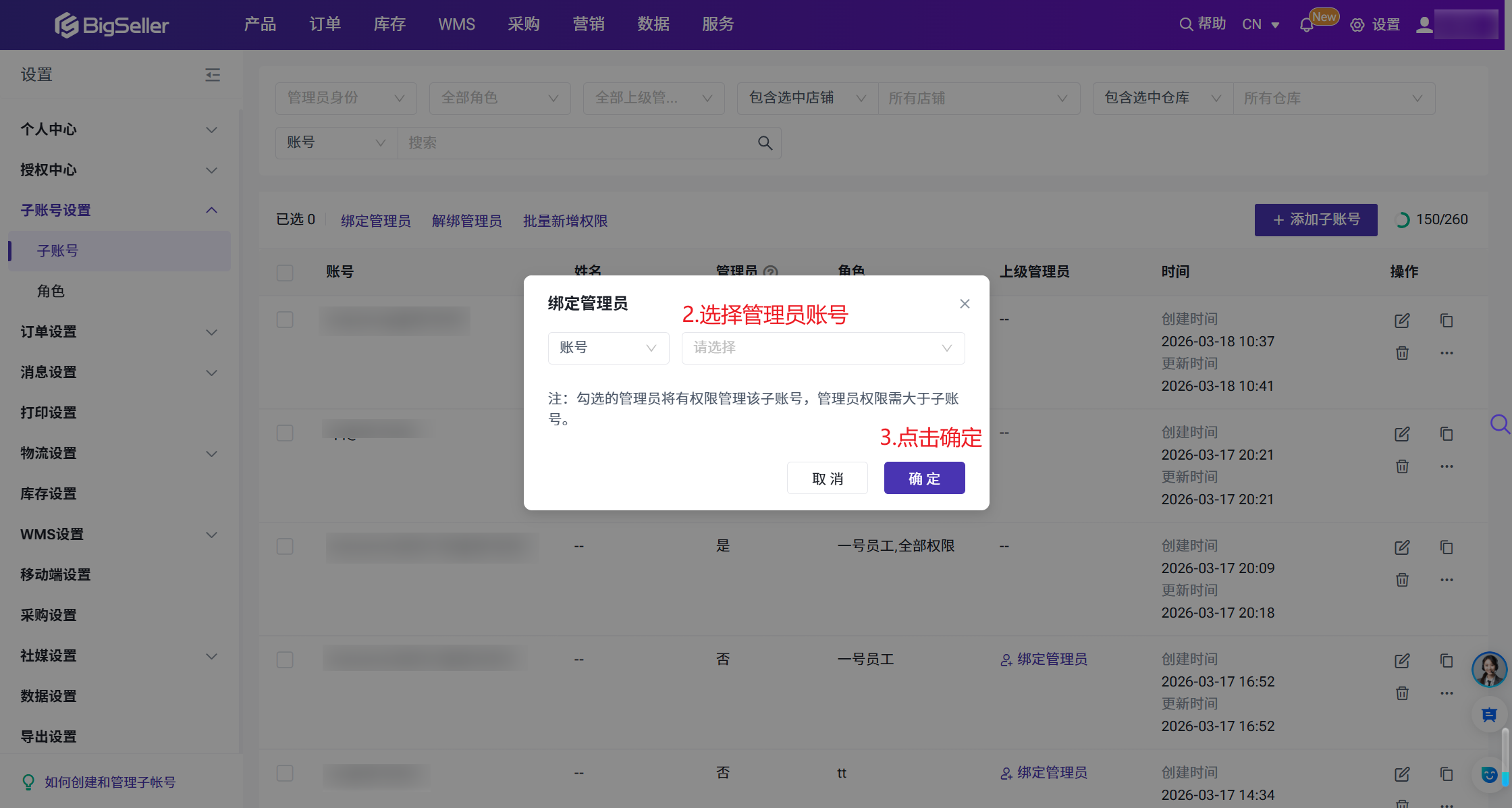Open the 订单 top navigation menu

325,24
